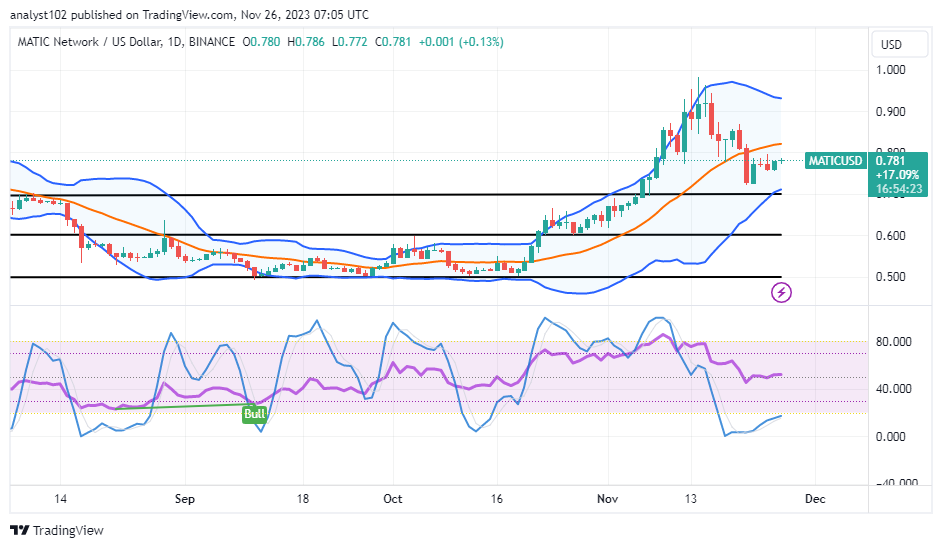
Task: Click the 18 date label on time axis
Action: (x=303, y=499)
